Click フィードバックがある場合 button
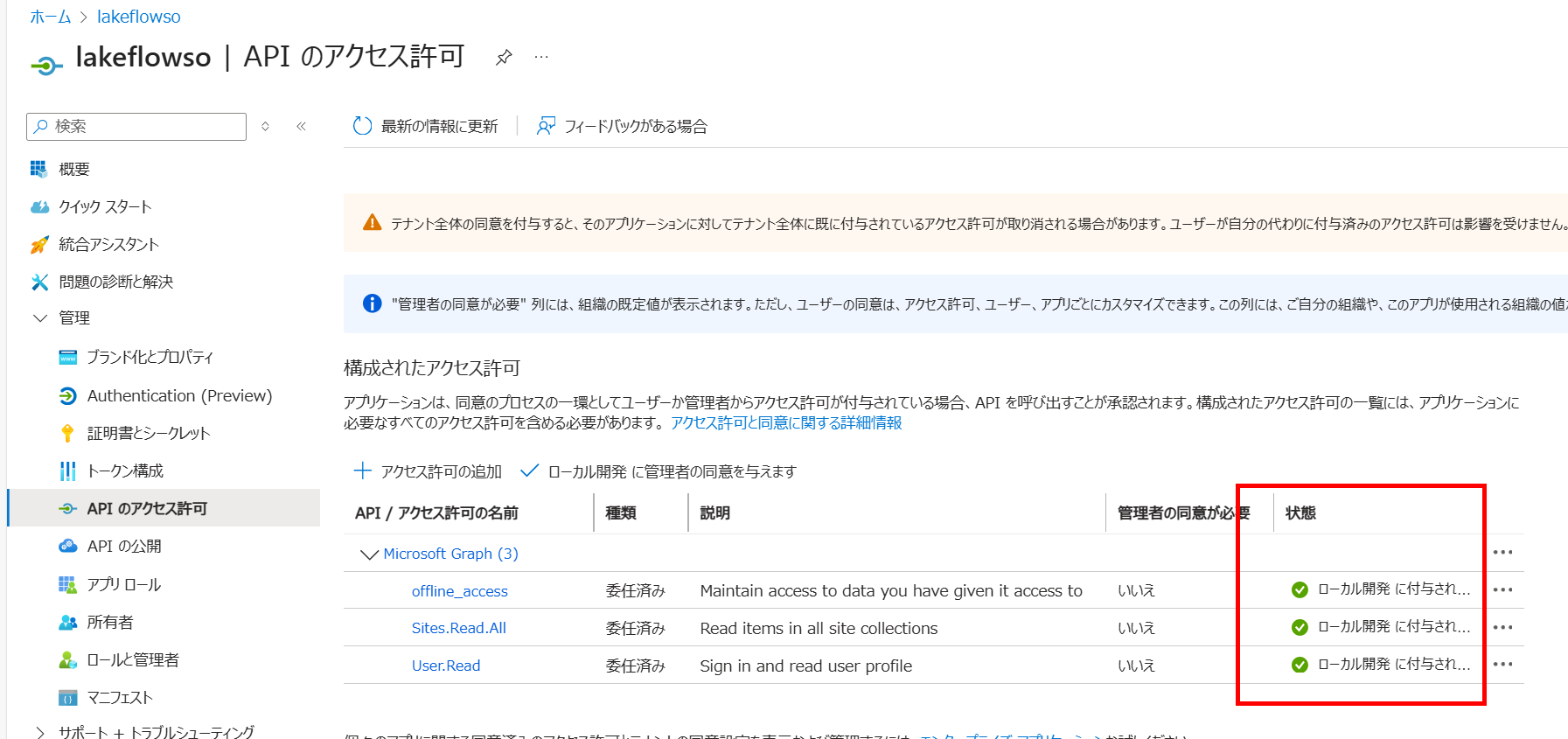This screenshot has height=739, width=1568. tap(622, 126)
